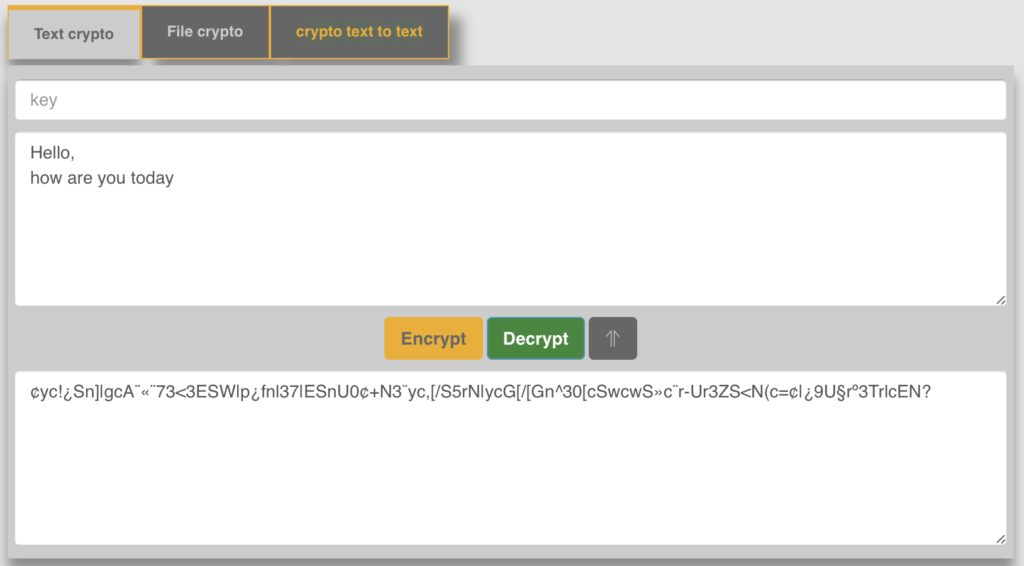Grab the output textarea resize handle
The height and width of the screenshot is (566, 1024).
pyautogui.click(x=999, y=538)
